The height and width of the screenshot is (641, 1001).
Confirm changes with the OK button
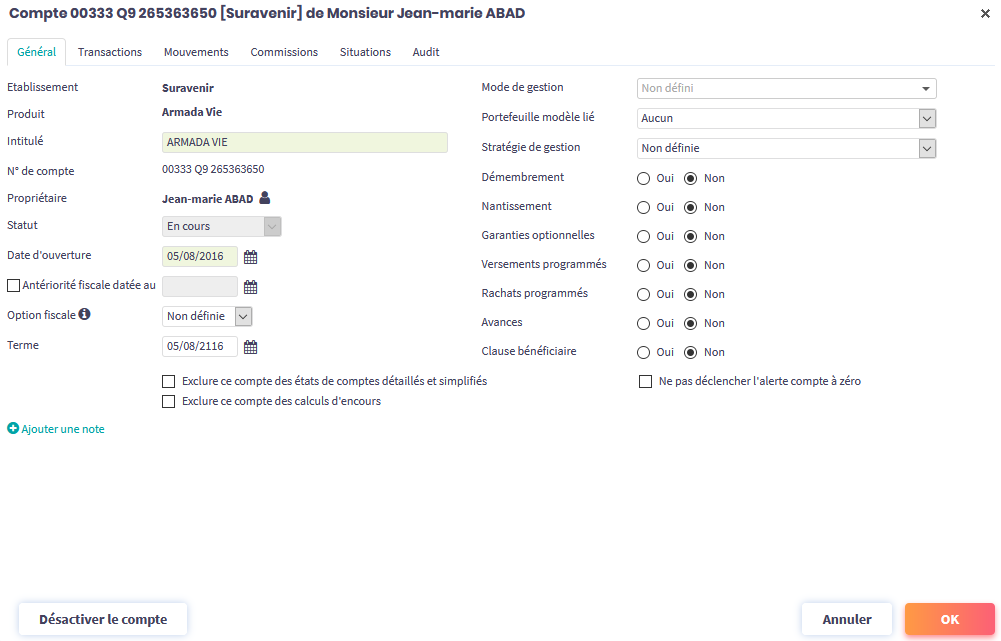click(949, 619)
